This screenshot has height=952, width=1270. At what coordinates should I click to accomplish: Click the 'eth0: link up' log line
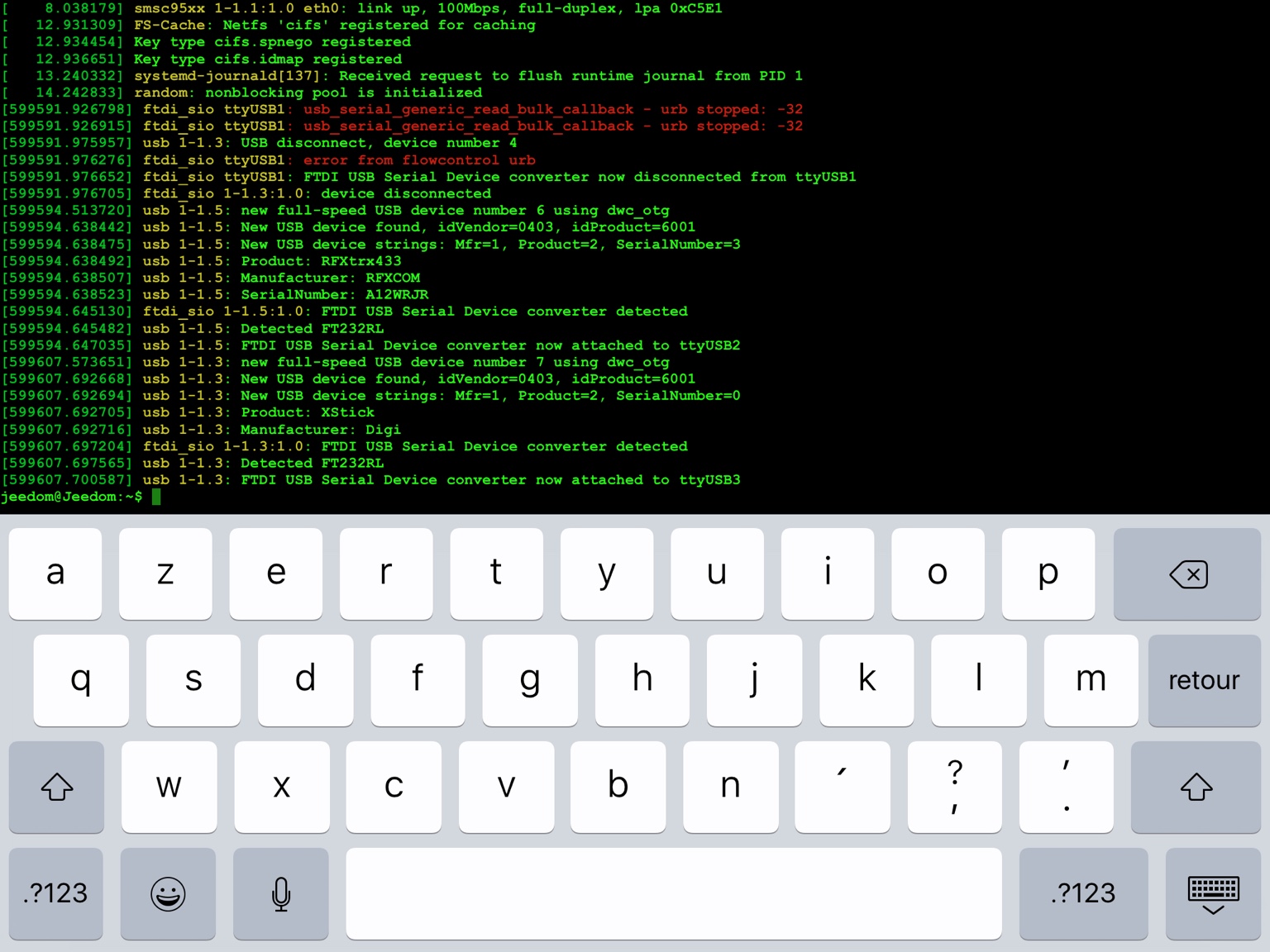click(x=362, y=8)
